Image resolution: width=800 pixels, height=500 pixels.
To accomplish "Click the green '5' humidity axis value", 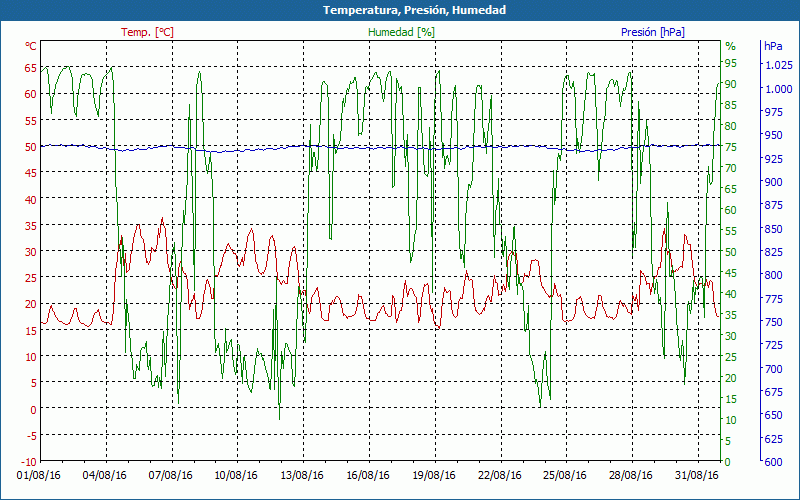I will (x=728, y=441).
